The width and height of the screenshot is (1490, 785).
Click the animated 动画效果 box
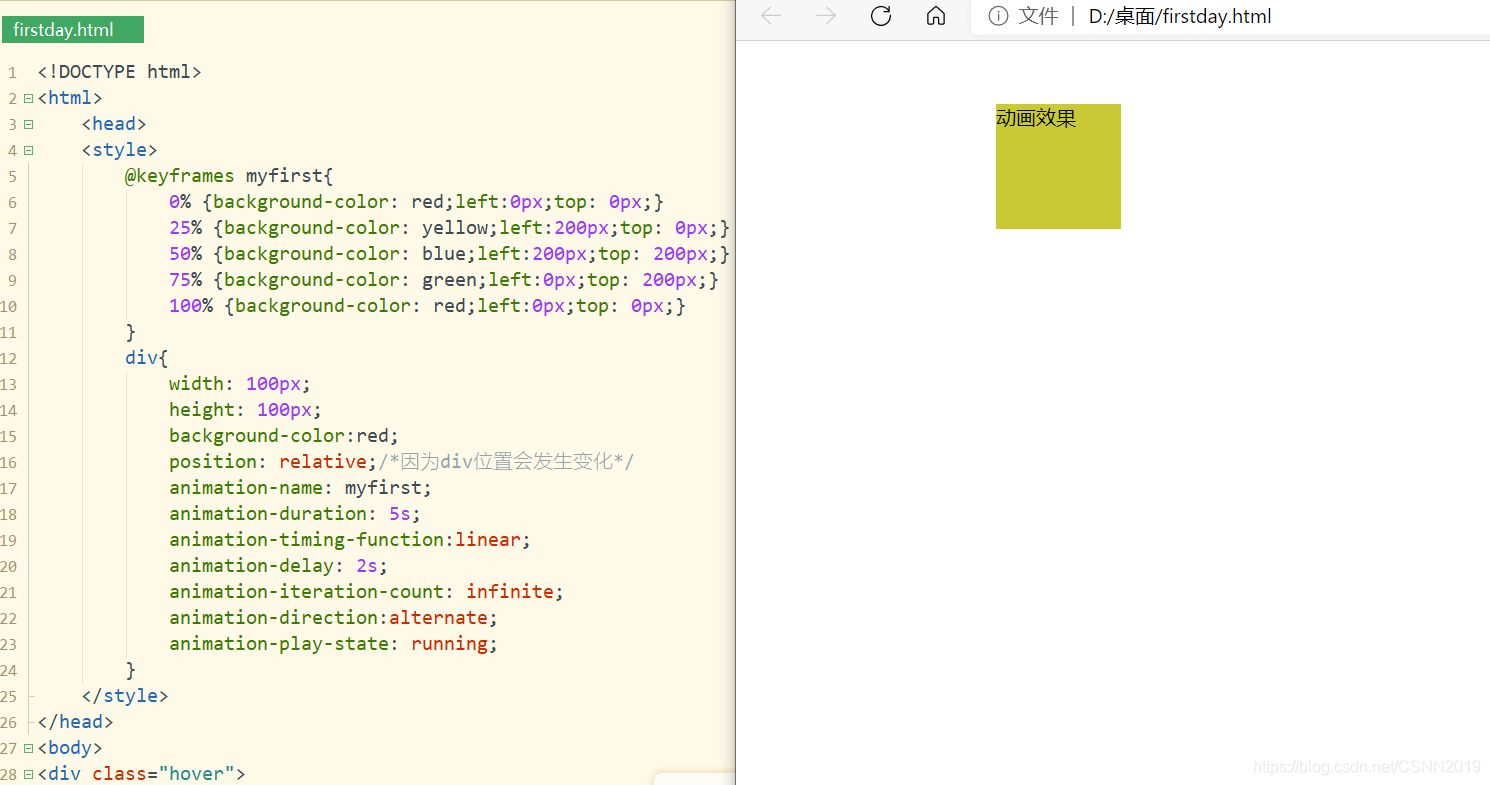(1058, 166)
